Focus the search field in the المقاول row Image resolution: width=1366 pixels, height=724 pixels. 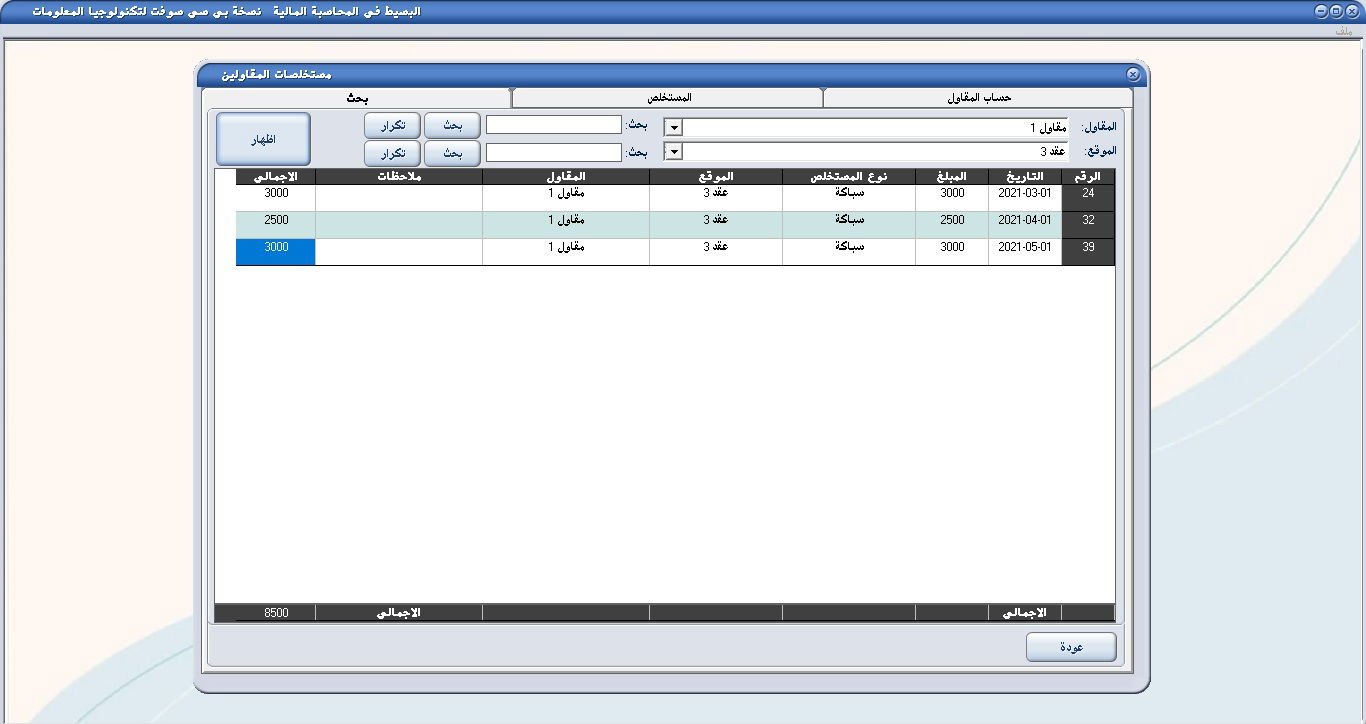(x=554, y=125)
